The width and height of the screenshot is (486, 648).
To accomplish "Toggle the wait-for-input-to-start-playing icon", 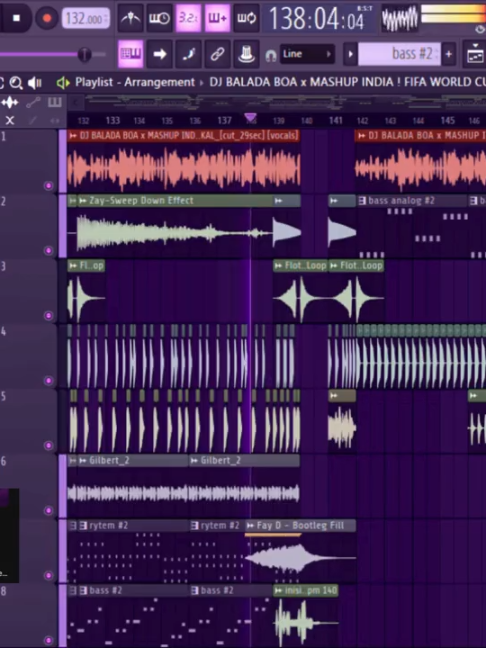I will point(159,18).
